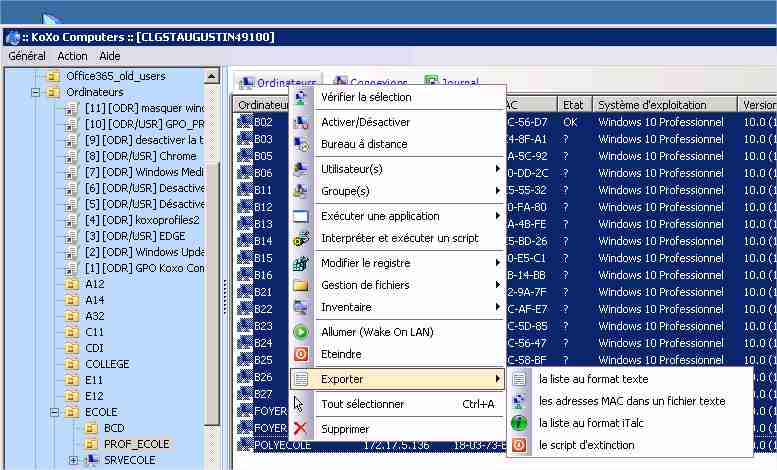
Task: Sort by Système d'exploitation column header
Action: [665, 105]
